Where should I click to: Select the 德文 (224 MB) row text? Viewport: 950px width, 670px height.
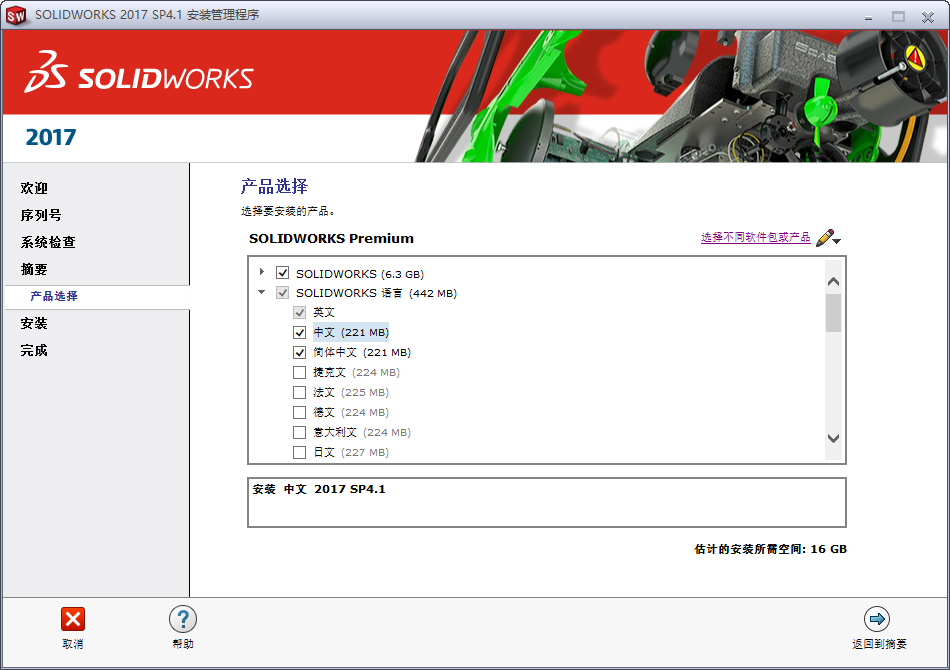click(x=351, y=413)
